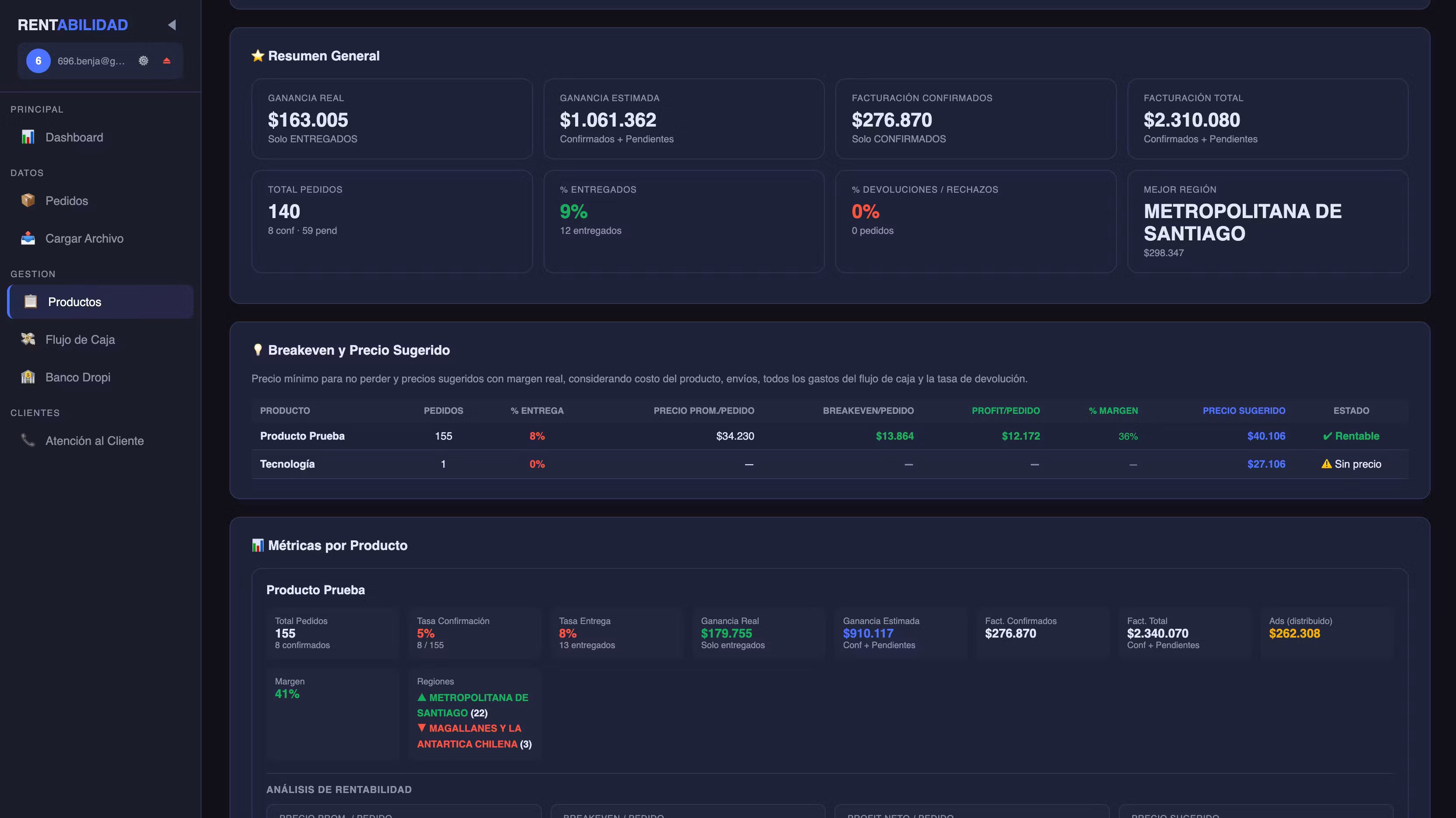
Task: Select the % Devoluciones / Rechazos card
Action: coord(975,222)
